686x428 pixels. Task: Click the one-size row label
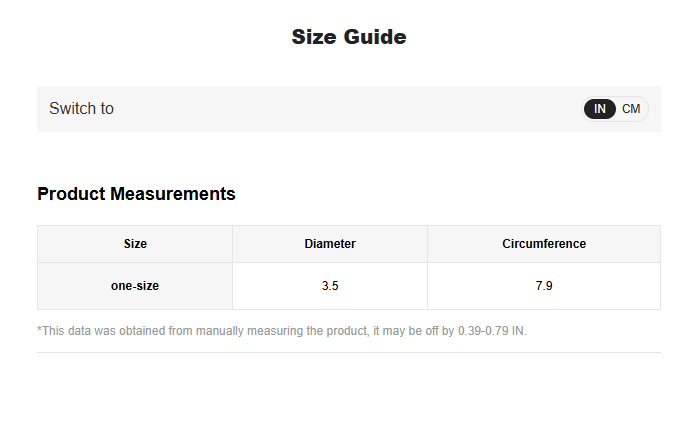[135, 286]
